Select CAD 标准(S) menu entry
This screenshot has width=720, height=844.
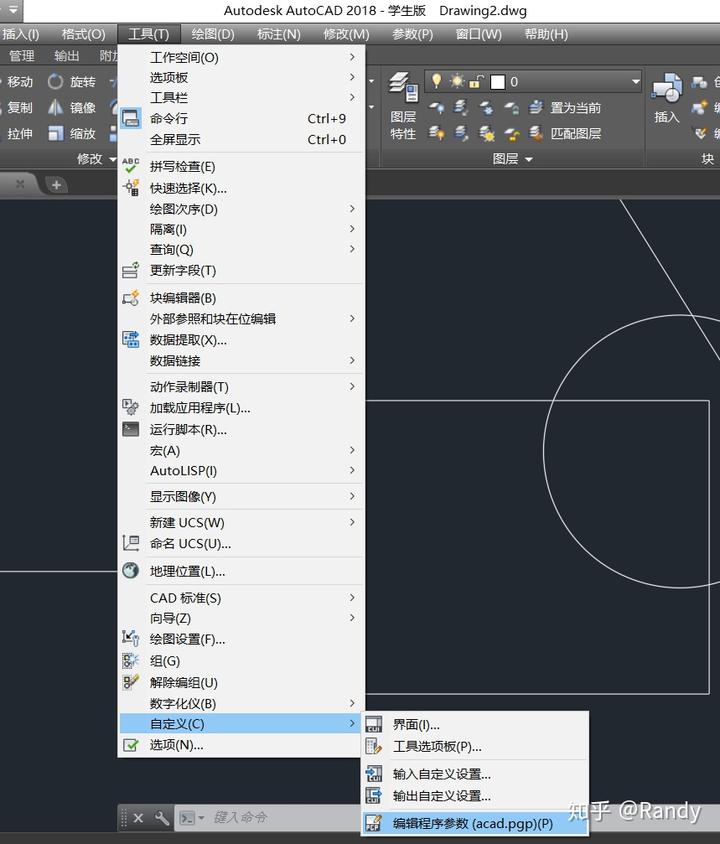tap(241, 598)
